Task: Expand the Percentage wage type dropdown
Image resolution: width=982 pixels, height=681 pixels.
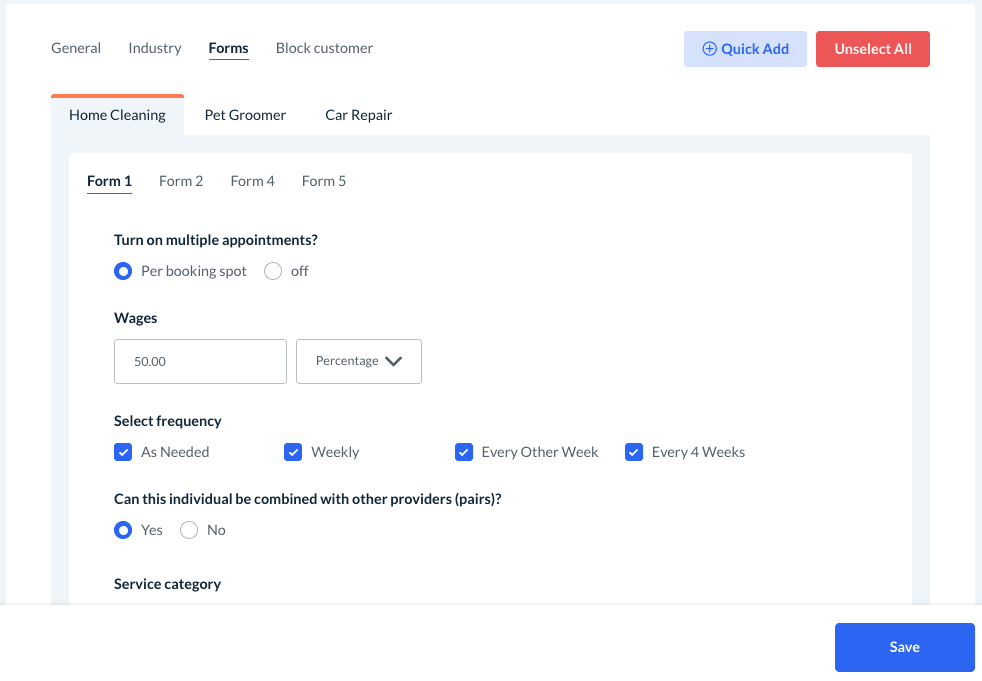Action: (359, 361)
